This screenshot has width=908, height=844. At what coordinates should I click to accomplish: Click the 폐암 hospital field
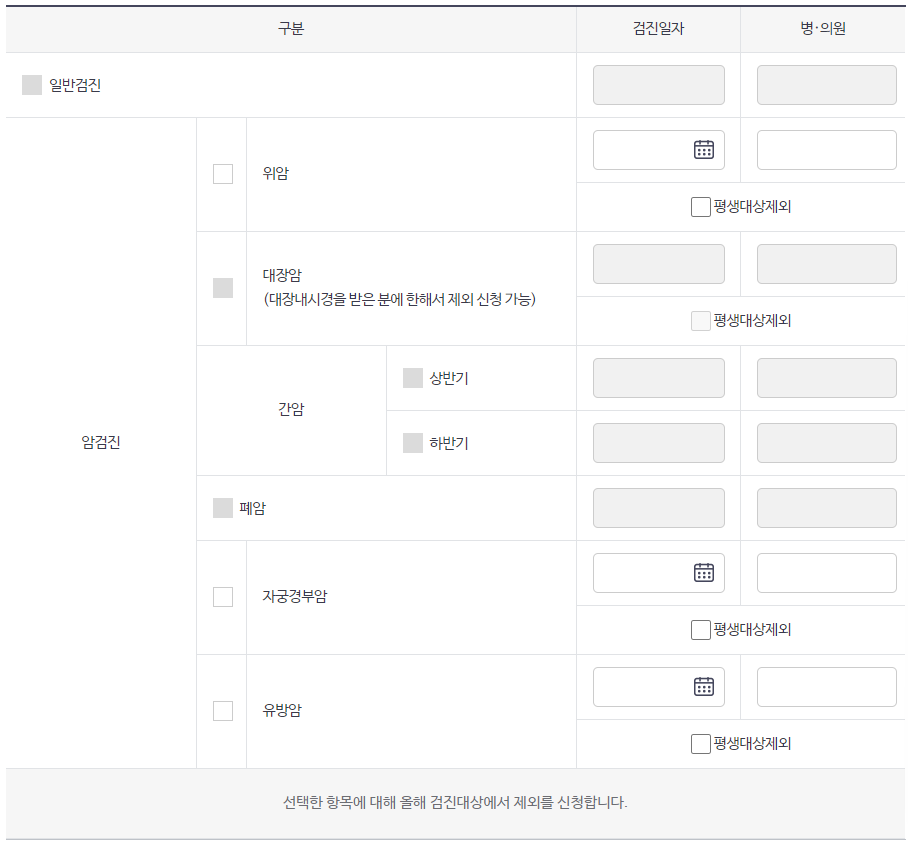pos(827,508)
